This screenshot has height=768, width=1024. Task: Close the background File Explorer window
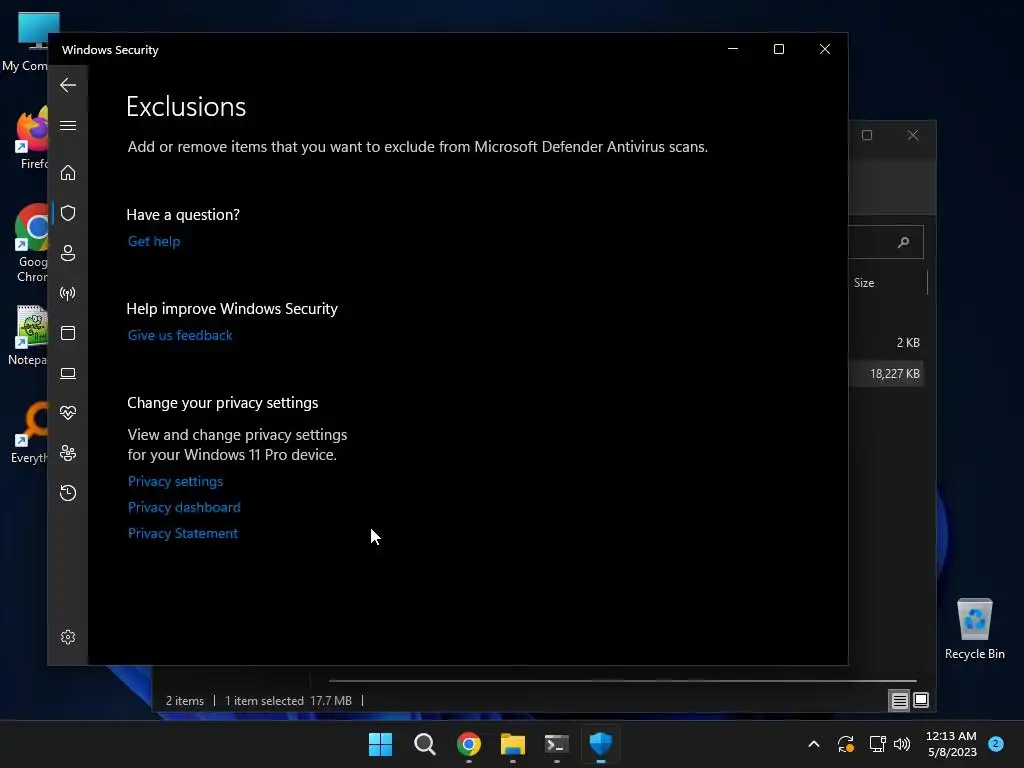[913, 135]
